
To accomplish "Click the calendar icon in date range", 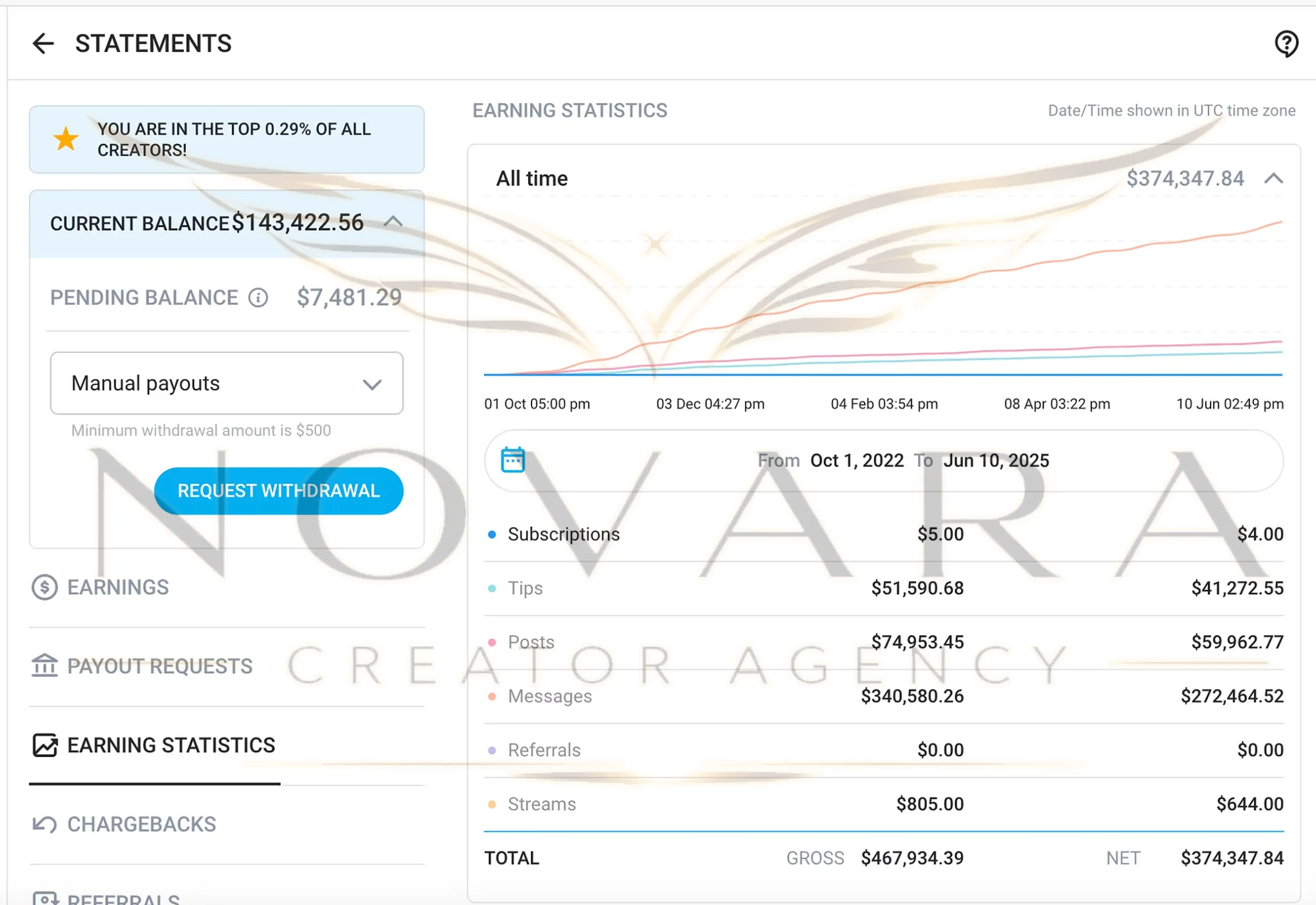I will point(513,460).
